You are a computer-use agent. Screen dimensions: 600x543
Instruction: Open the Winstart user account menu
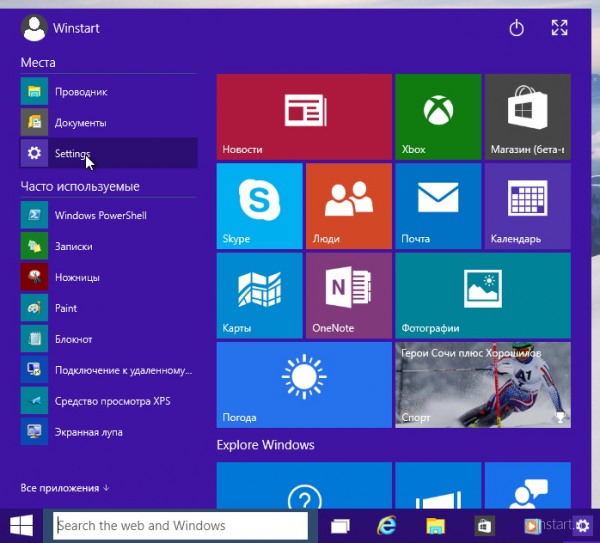(x=60, y=28)
